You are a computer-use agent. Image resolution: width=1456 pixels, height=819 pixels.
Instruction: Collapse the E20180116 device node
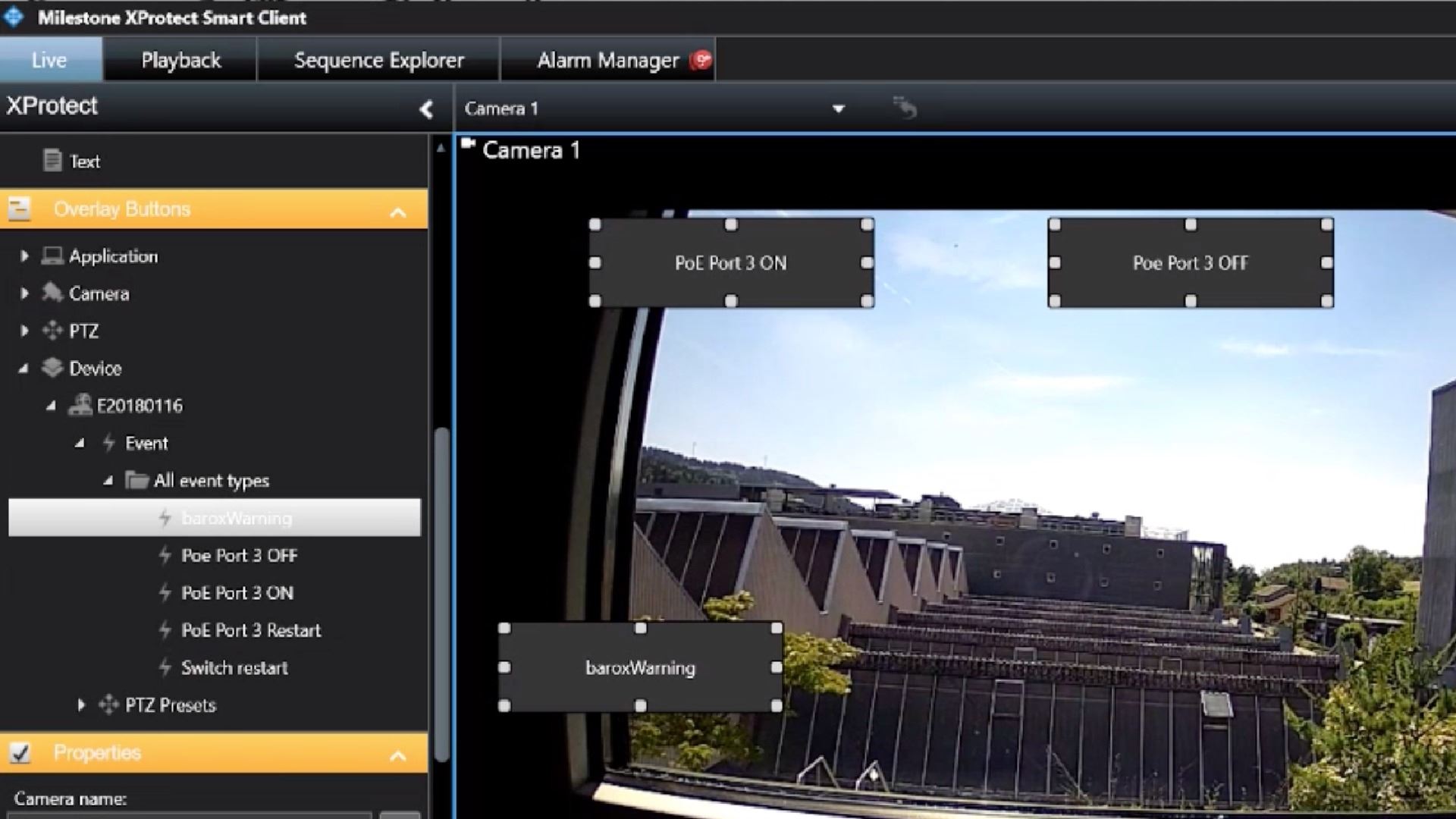click(x=51, y=406)
